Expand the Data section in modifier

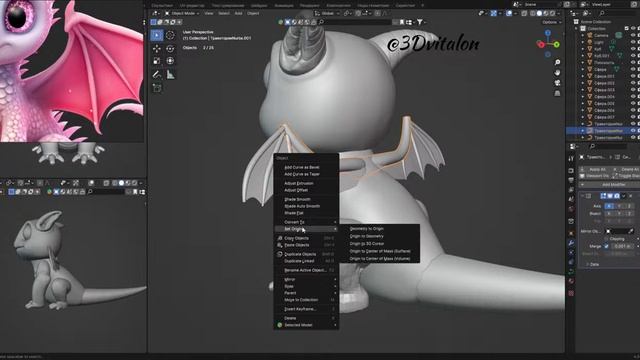tap(593, 264)
